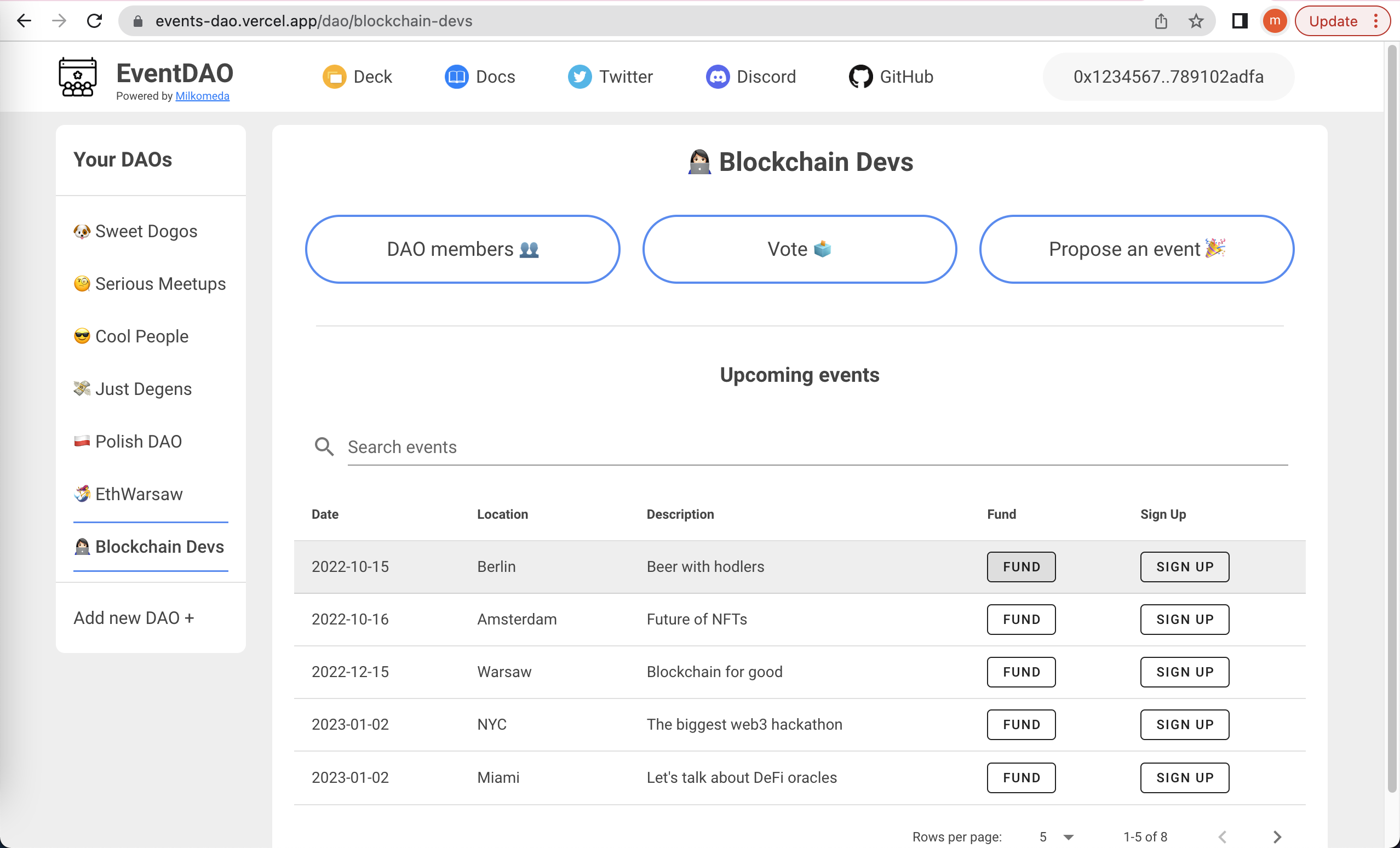Switch to the EthWarsaw DAO
Viewport: 1400px width, 848px height.
click(x=138, y=494)
